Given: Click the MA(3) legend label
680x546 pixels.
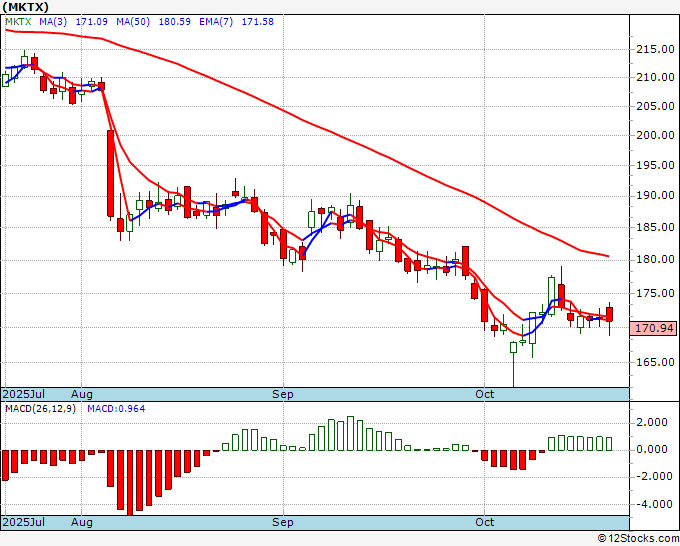Looking at the screenshot, I should point(53,22).
